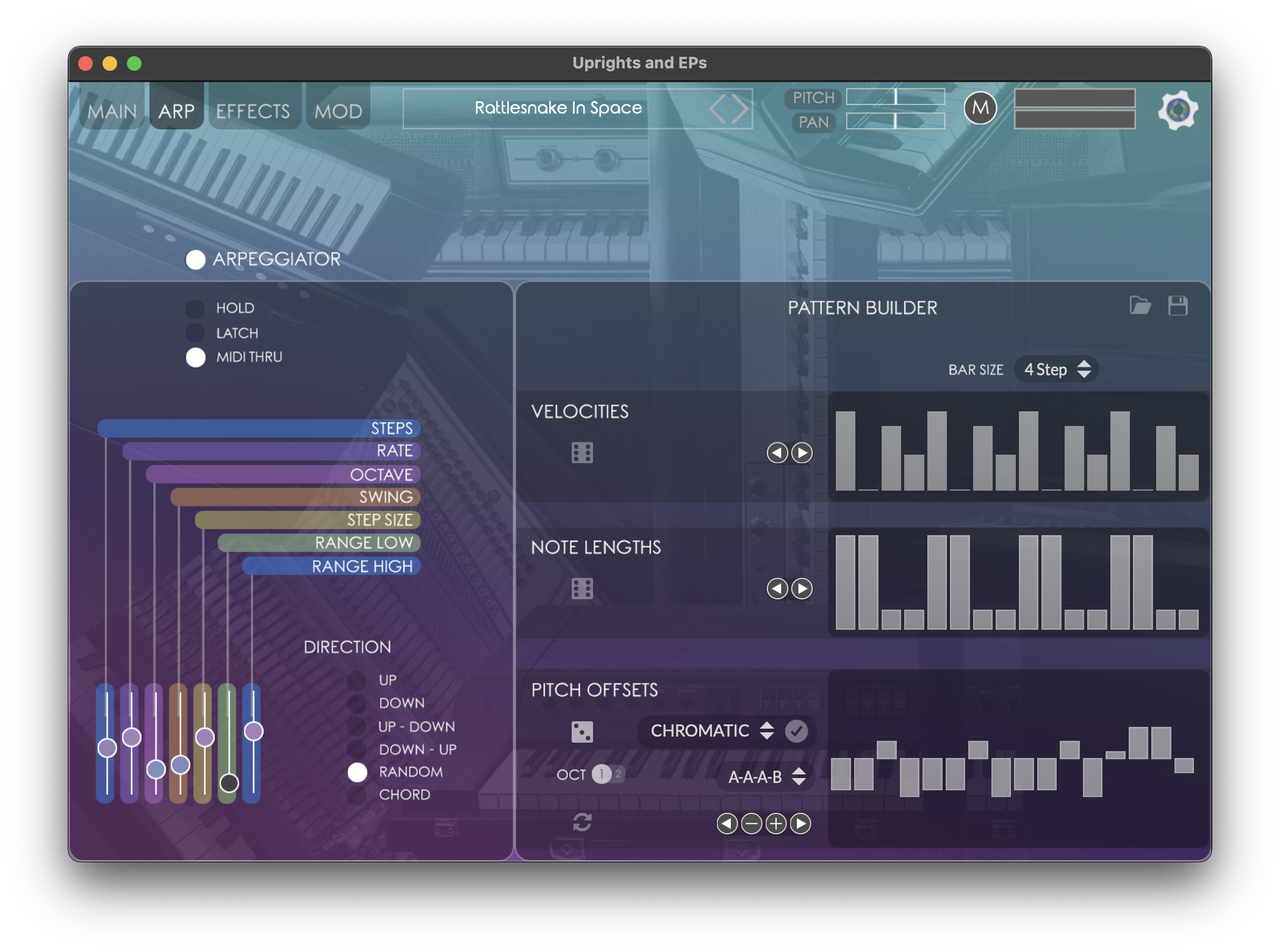1280x952 pixels.
Task: Click the pitch offsets refresh icon
Action: click(582, 822)
